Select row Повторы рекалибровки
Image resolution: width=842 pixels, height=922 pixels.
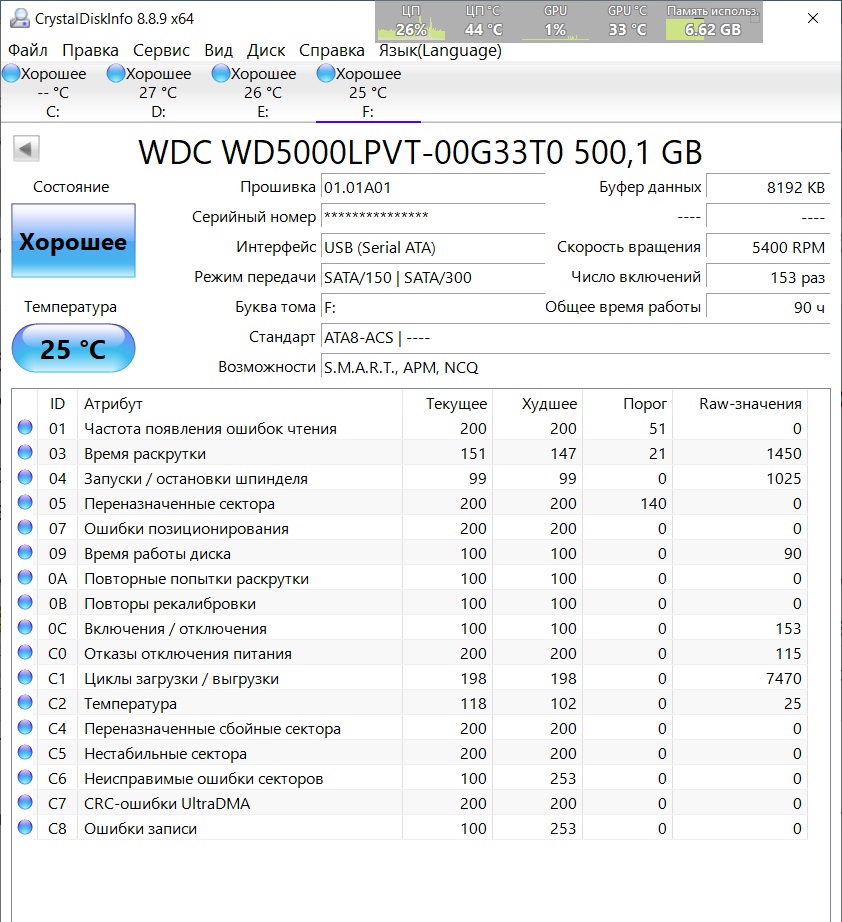tap(410, 603)
